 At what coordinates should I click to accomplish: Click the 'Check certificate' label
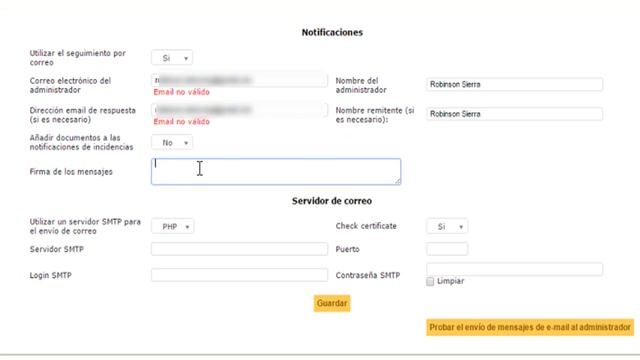[x=366, y=226]
